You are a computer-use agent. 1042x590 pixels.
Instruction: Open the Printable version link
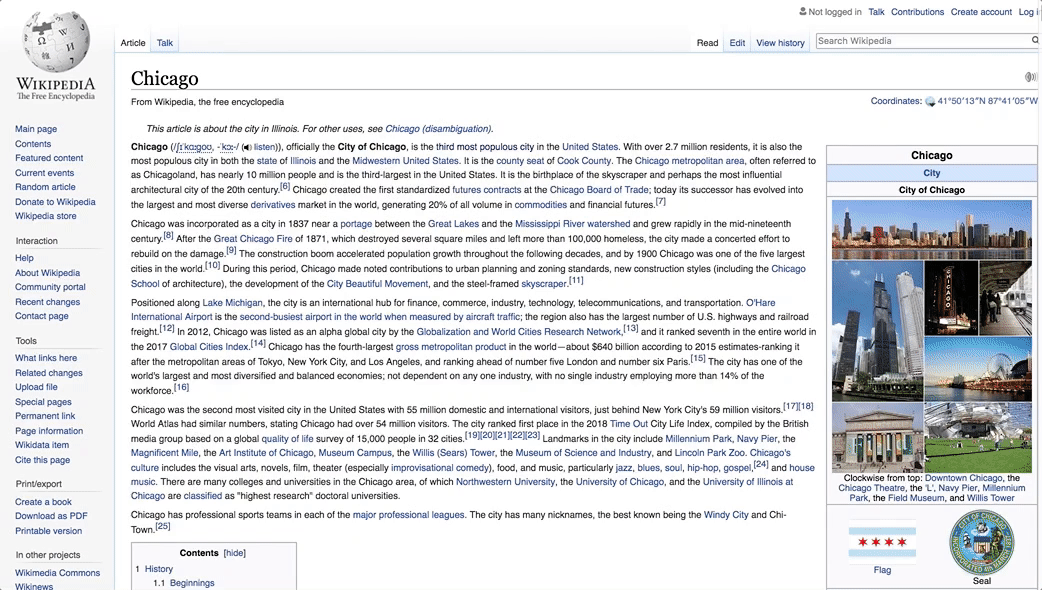pyautogui.click(x=49, y=531)
